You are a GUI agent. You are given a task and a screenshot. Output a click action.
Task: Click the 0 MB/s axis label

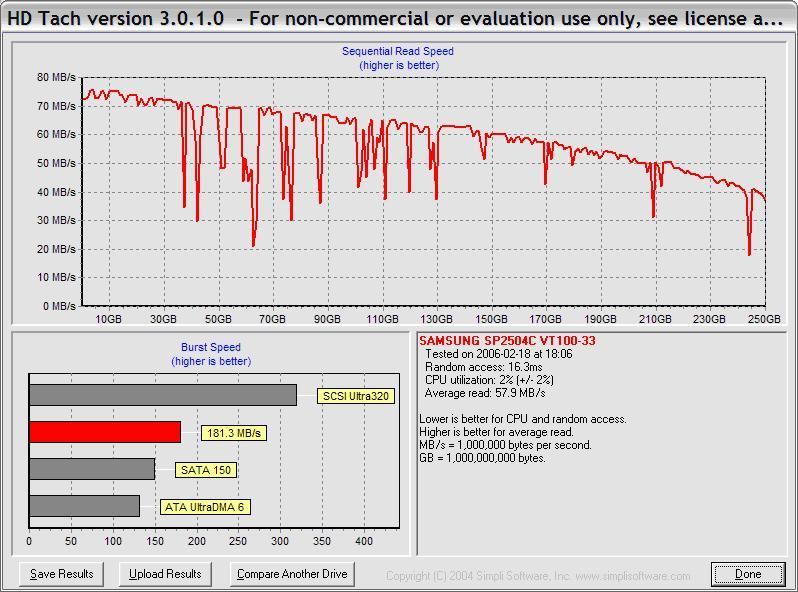59,306
